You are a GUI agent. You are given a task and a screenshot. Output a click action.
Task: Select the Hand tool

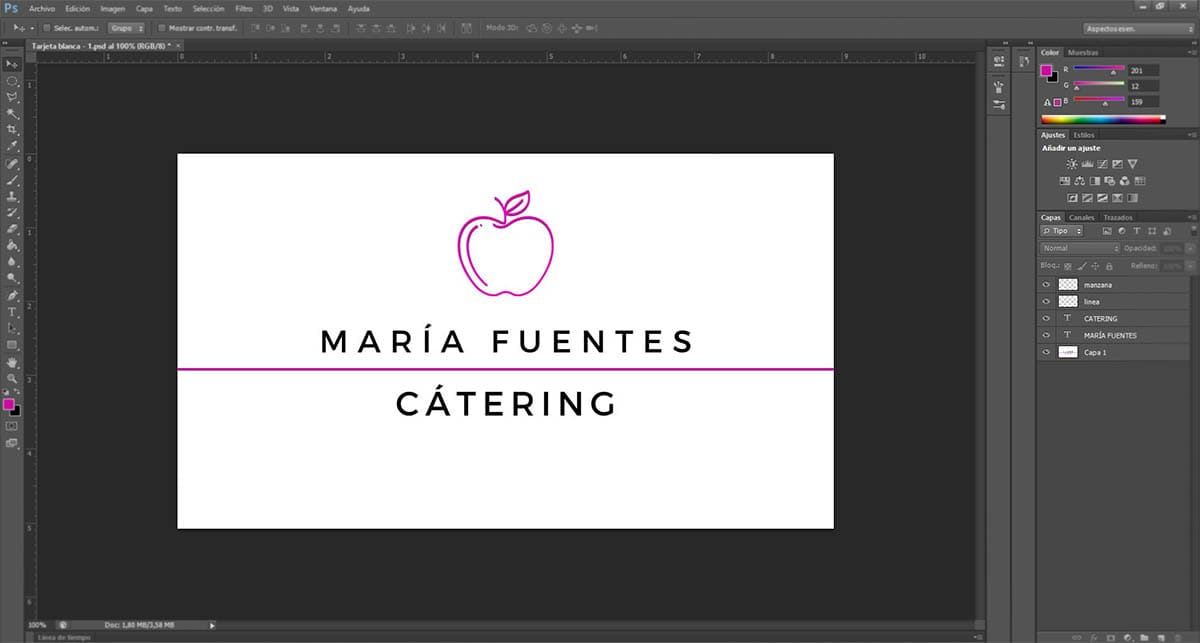tap(13, 362)
